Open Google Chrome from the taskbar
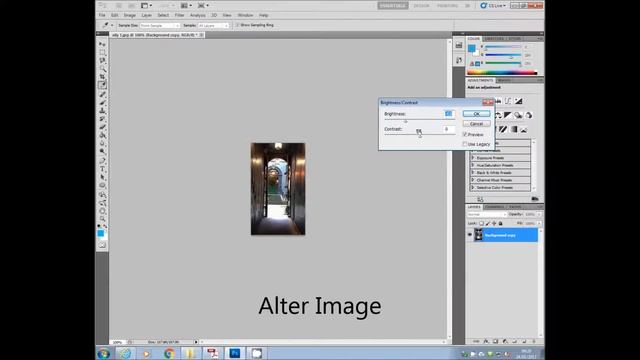Screen dimensions: 640x360 coord(169,353)
